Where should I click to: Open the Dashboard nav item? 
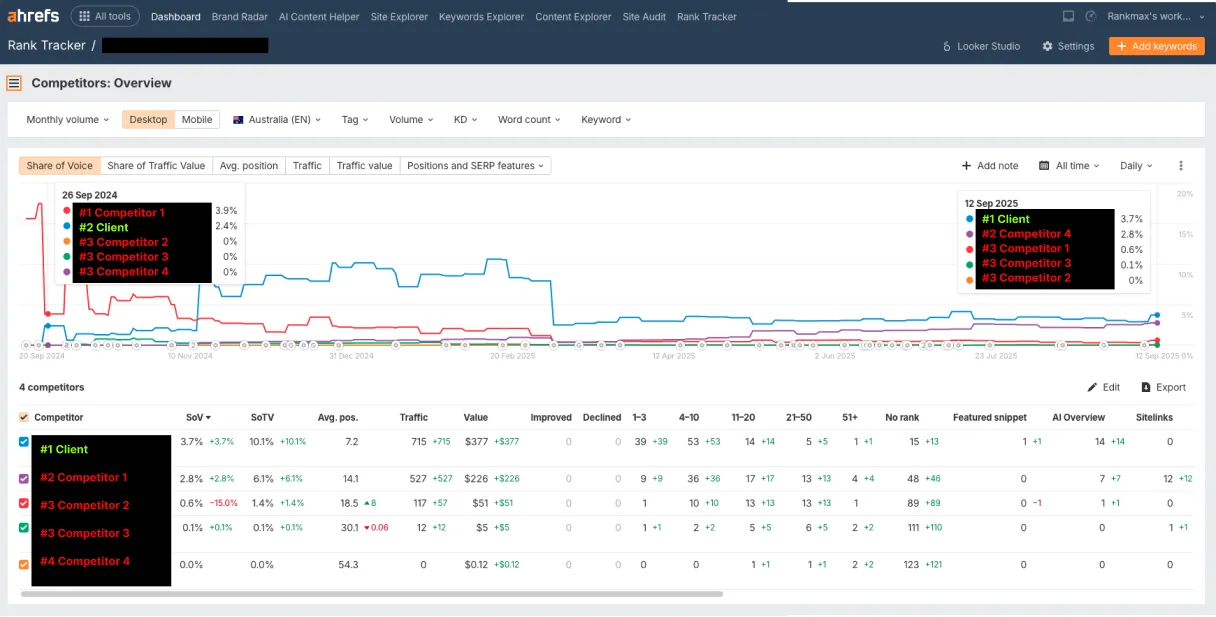176,17
